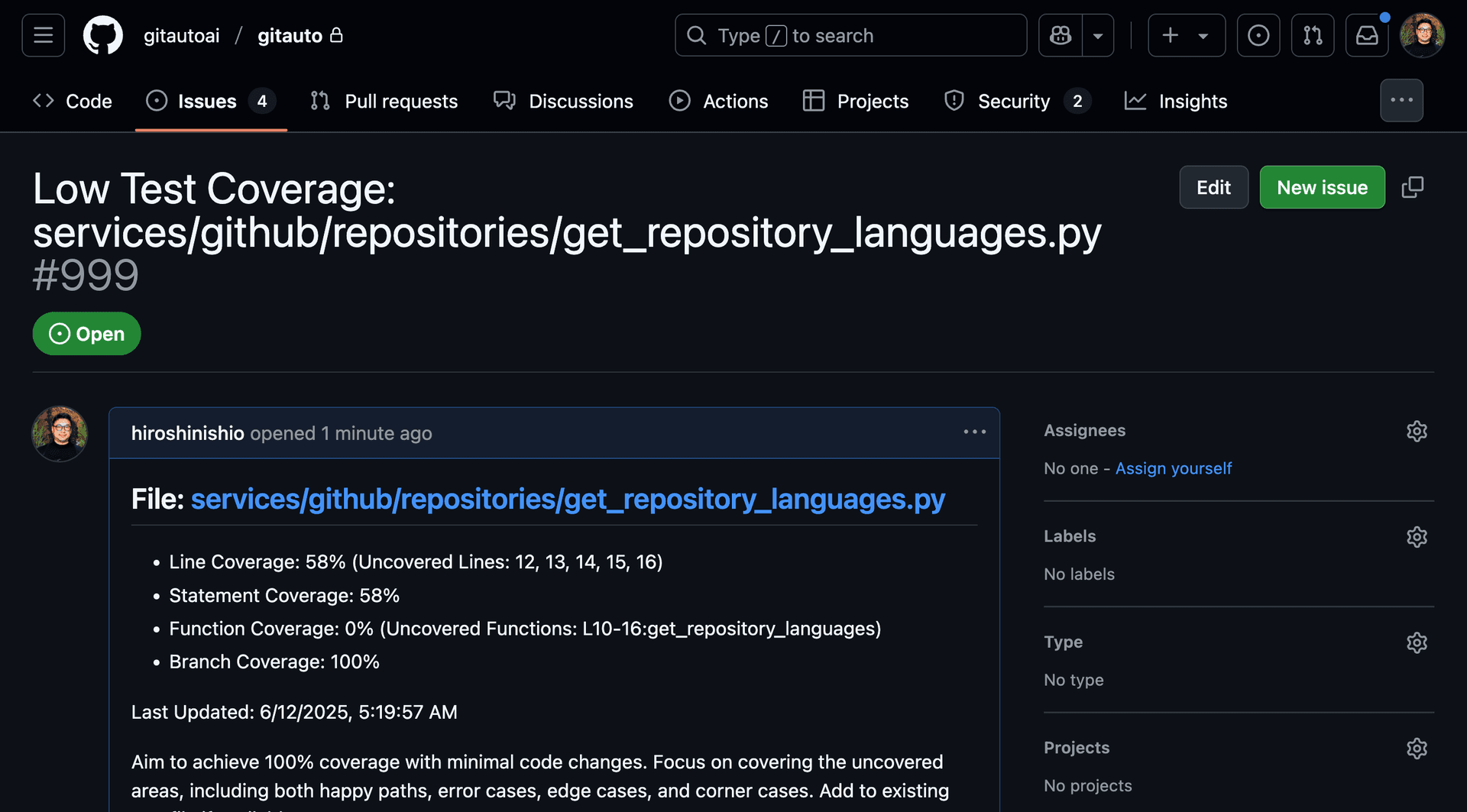This screenshot has height=812, width=1467.
Task: Click the Open status badge
Action: tap(86, 334)
